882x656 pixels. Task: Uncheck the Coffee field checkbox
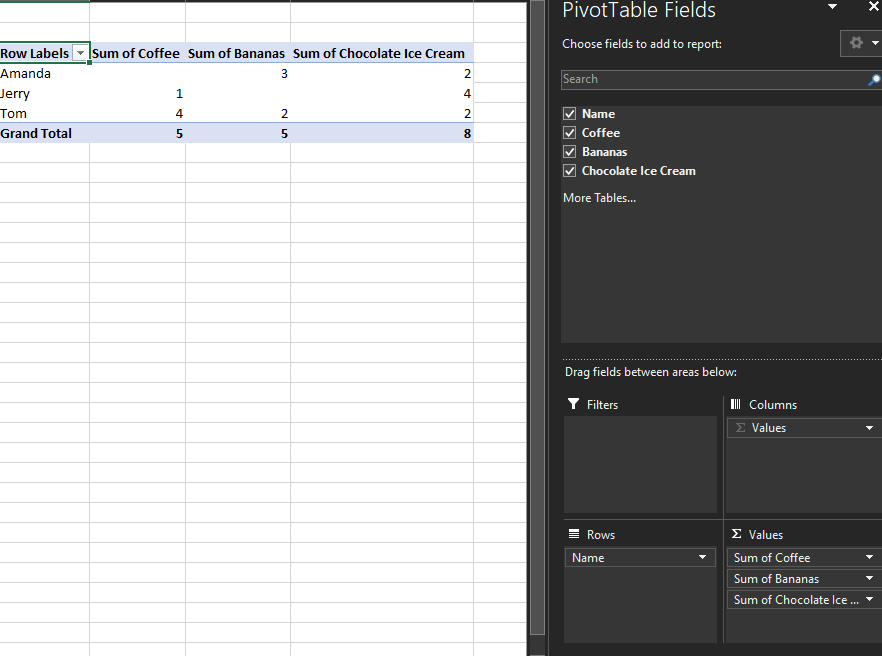point(569,133)
